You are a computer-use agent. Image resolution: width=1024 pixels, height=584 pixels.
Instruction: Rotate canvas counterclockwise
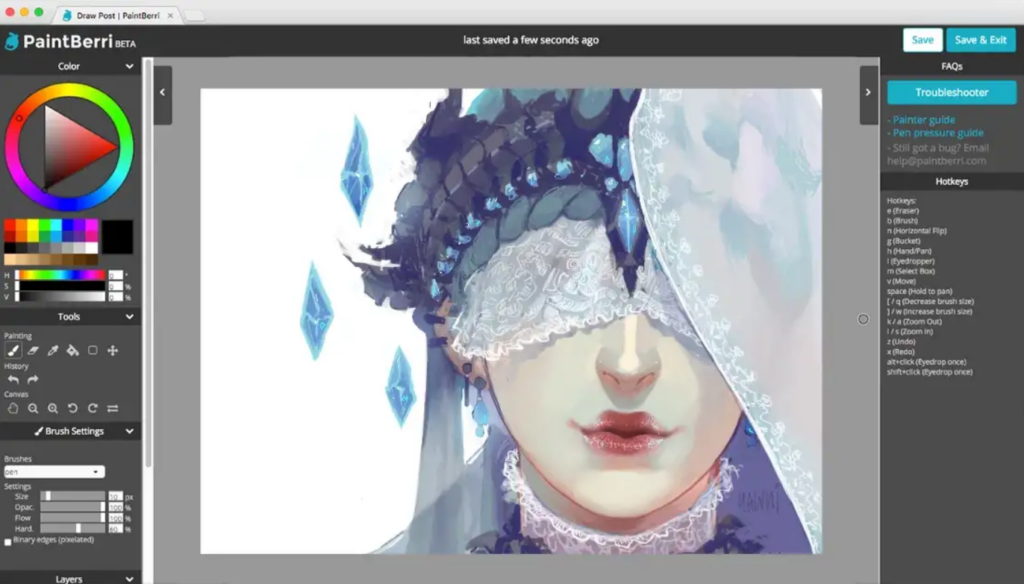tap(72, 408)
